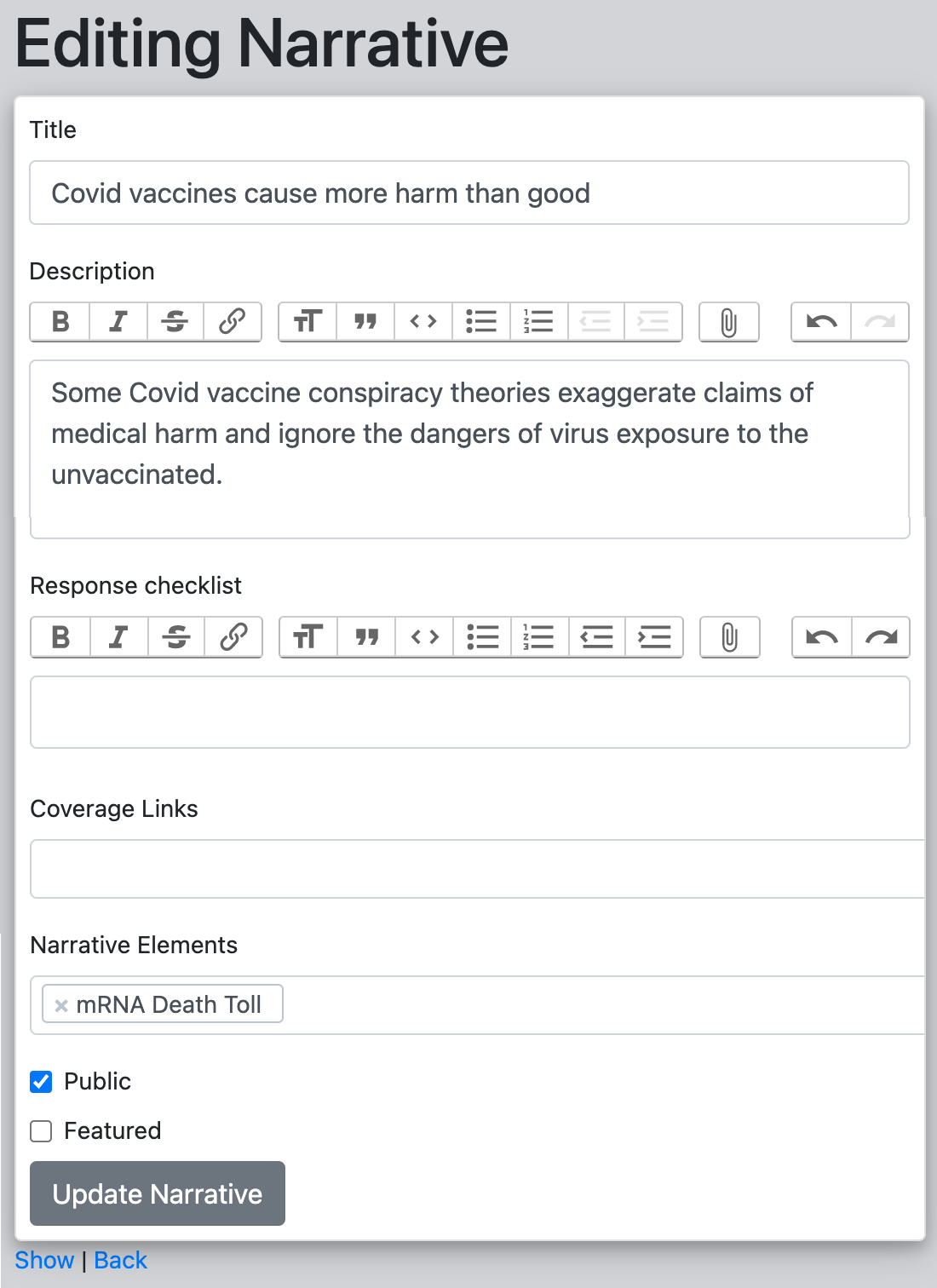Toggle heading in Response checklist toolbar
937x1288 pixels.
(308, 637)
